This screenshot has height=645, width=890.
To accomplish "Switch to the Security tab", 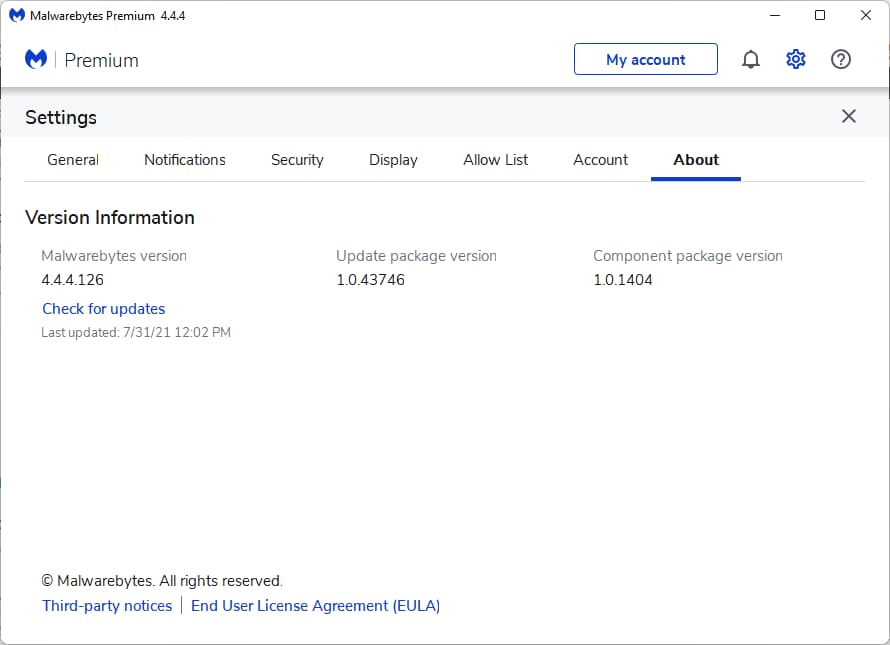I will click(297, 159).
